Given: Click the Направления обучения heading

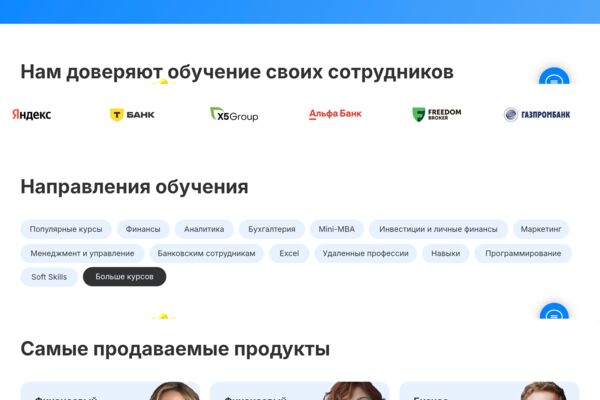Looking at the screenshot, I should pos(134,187).
